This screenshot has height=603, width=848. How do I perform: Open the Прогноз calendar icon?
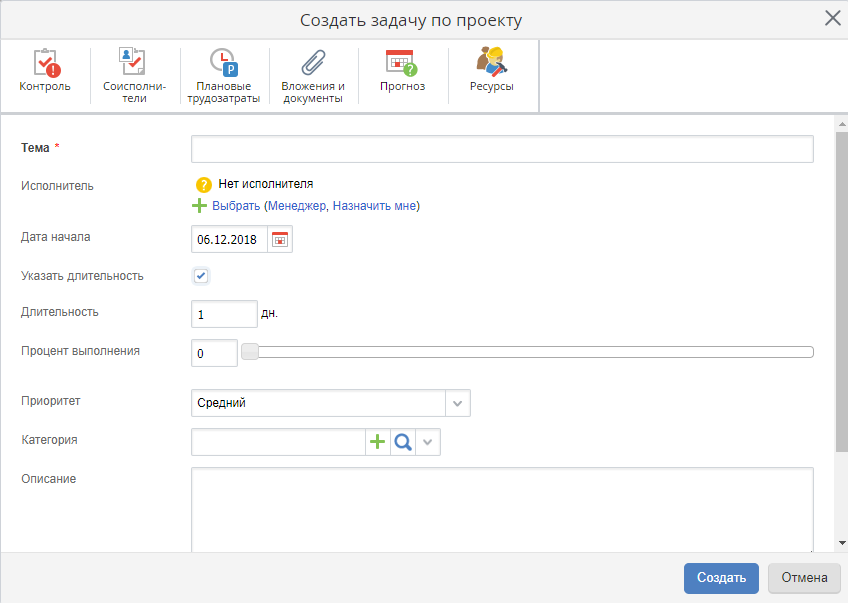tap(402, 64)
